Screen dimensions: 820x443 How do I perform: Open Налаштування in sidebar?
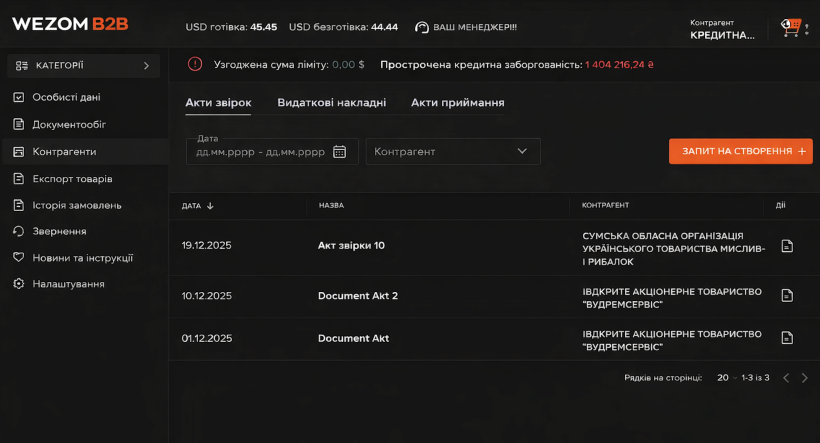click(x=68, y=284)
